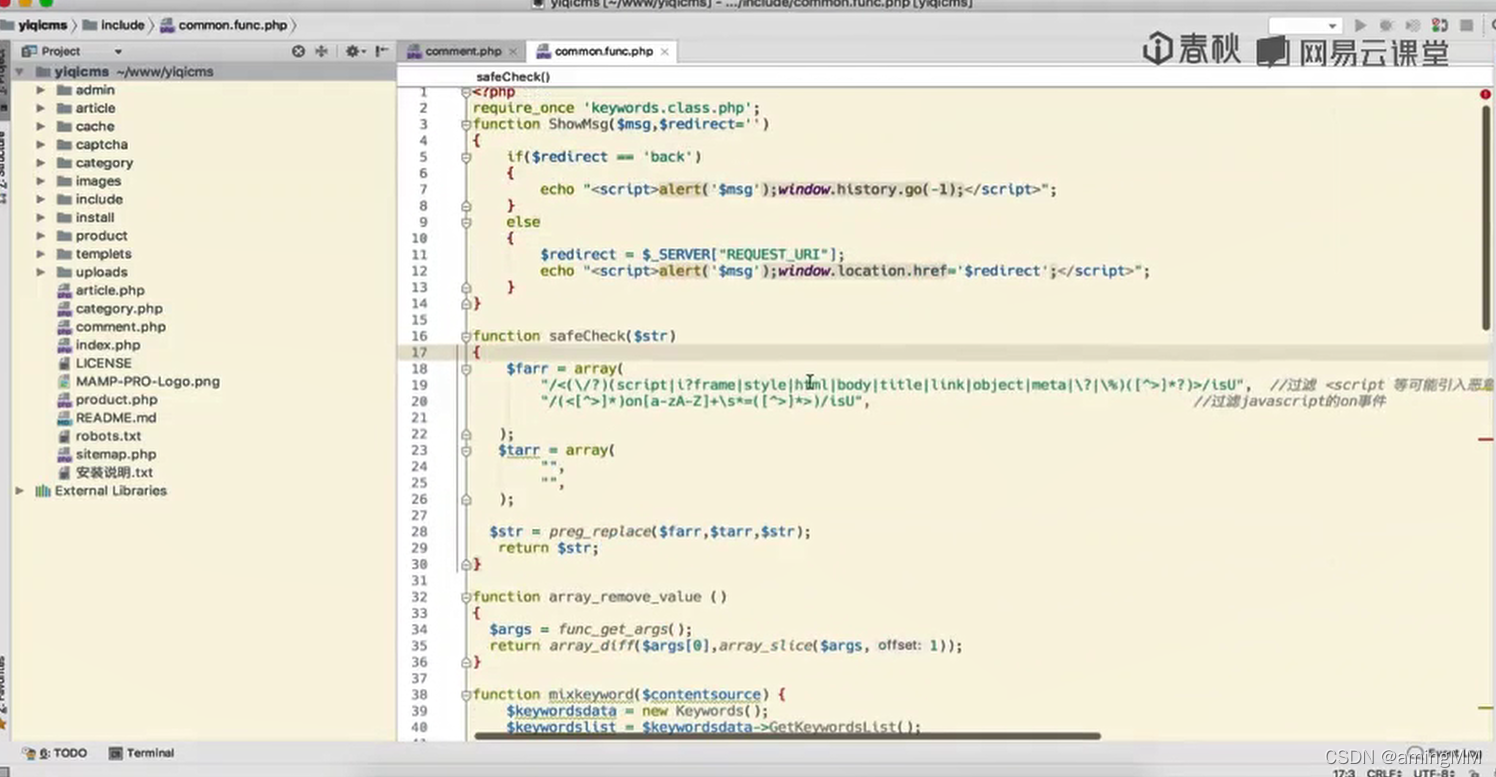Expand External Libraries node

20,491
